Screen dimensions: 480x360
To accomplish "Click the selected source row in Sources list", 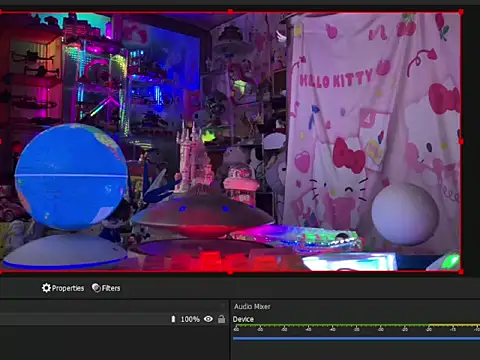I will (113, 319).
